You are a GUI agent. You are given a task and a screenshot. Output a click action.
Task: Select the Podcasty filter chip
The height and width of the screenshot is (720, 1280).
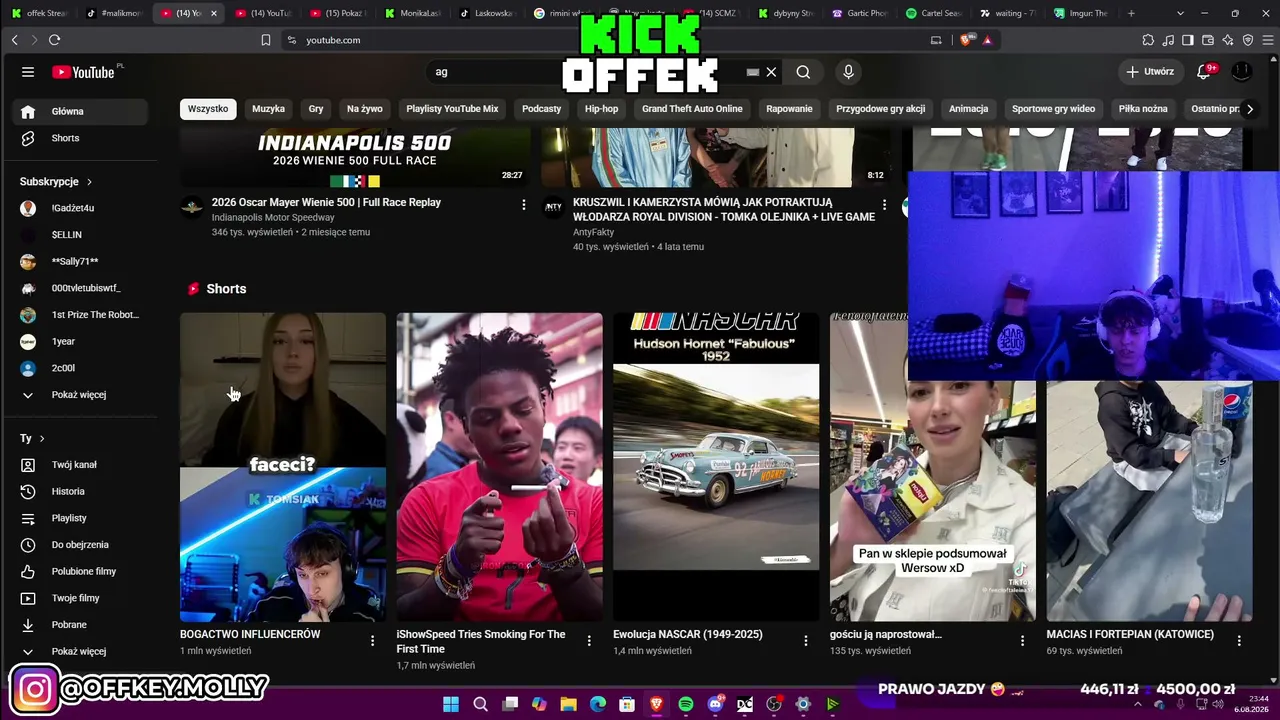pos(542,109)
